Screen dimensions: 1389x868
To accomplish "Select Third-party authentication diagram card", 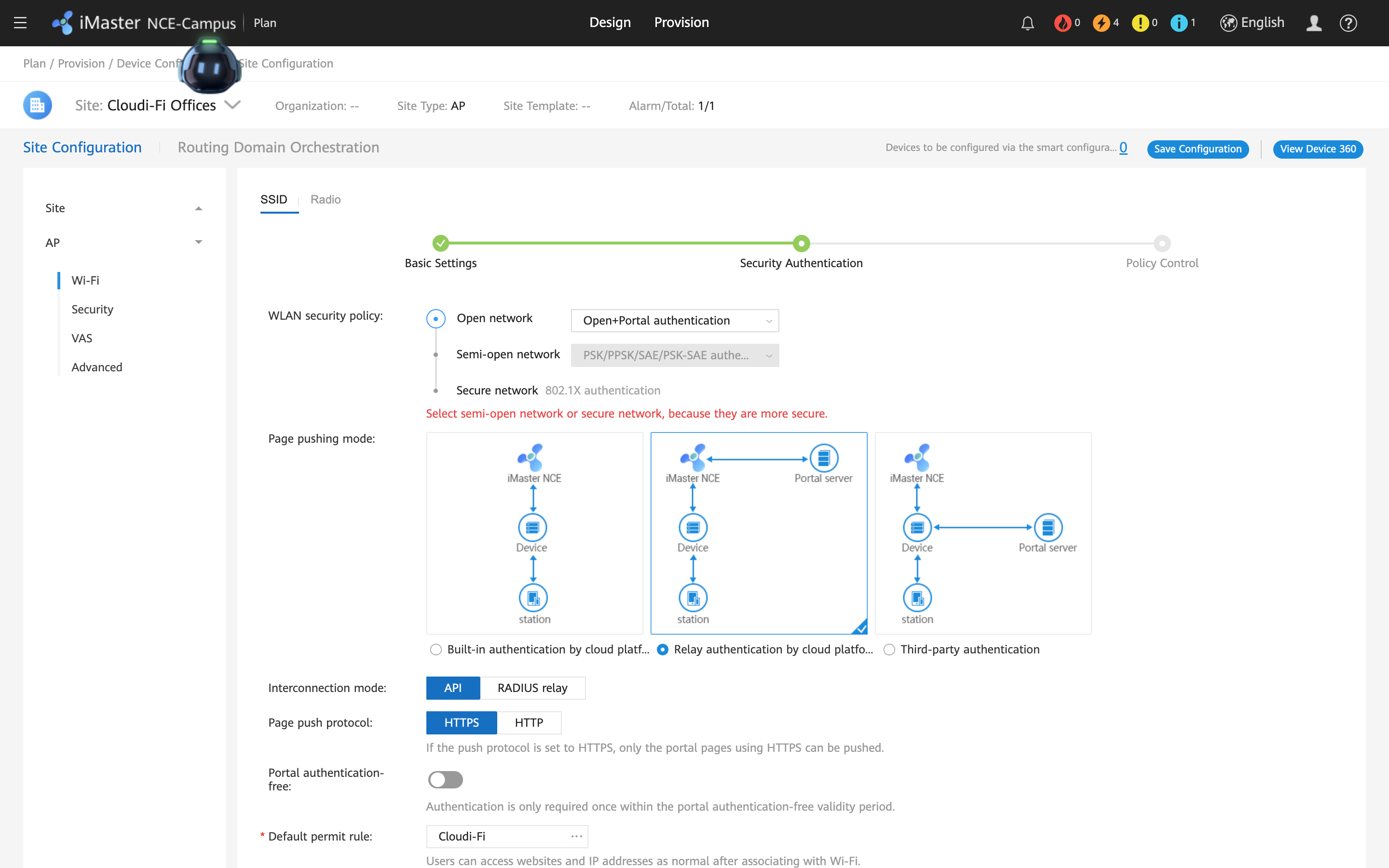I will tap(982, 533).
